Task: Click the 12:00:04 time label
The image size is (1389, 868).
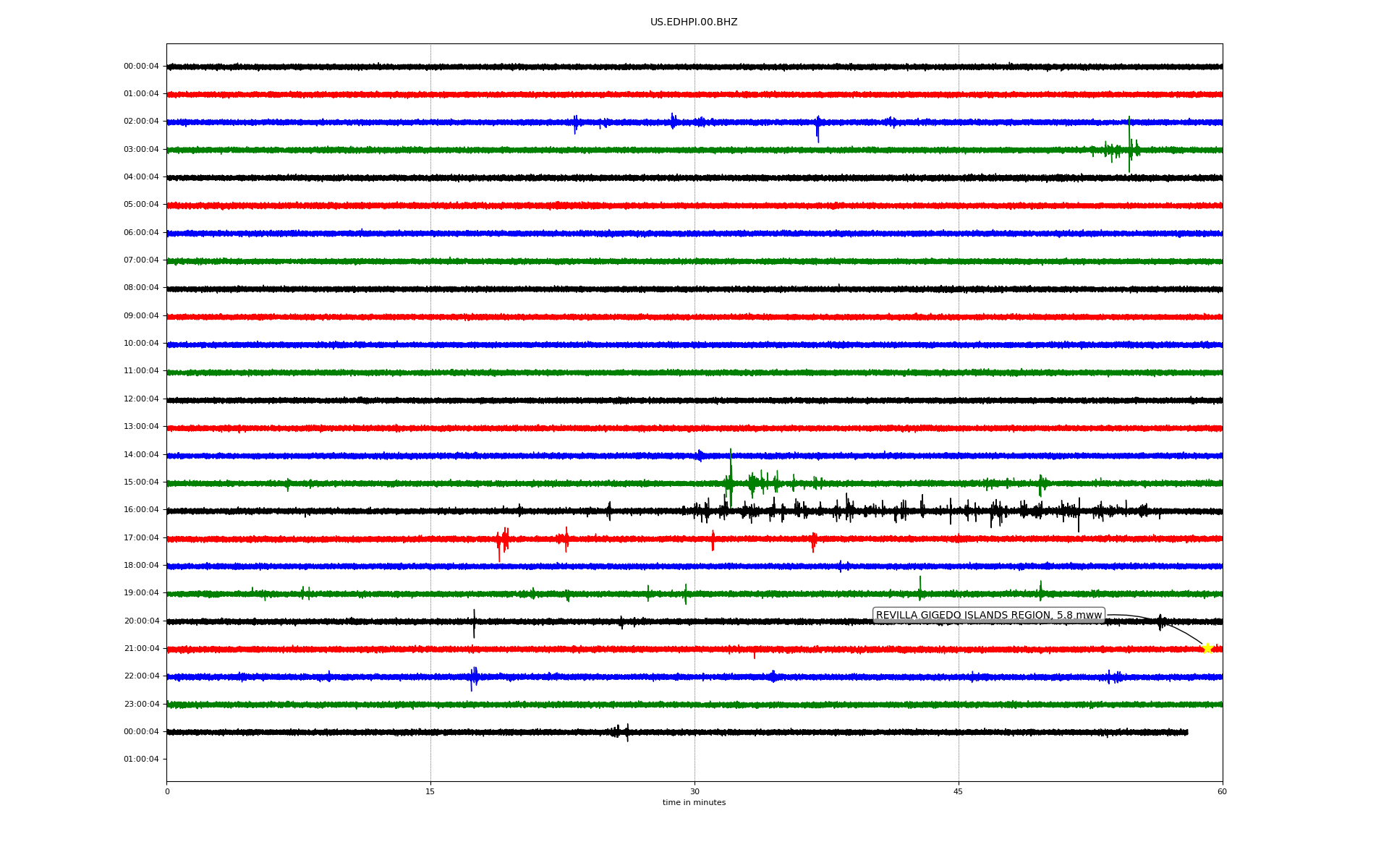Action: (141, 399)
